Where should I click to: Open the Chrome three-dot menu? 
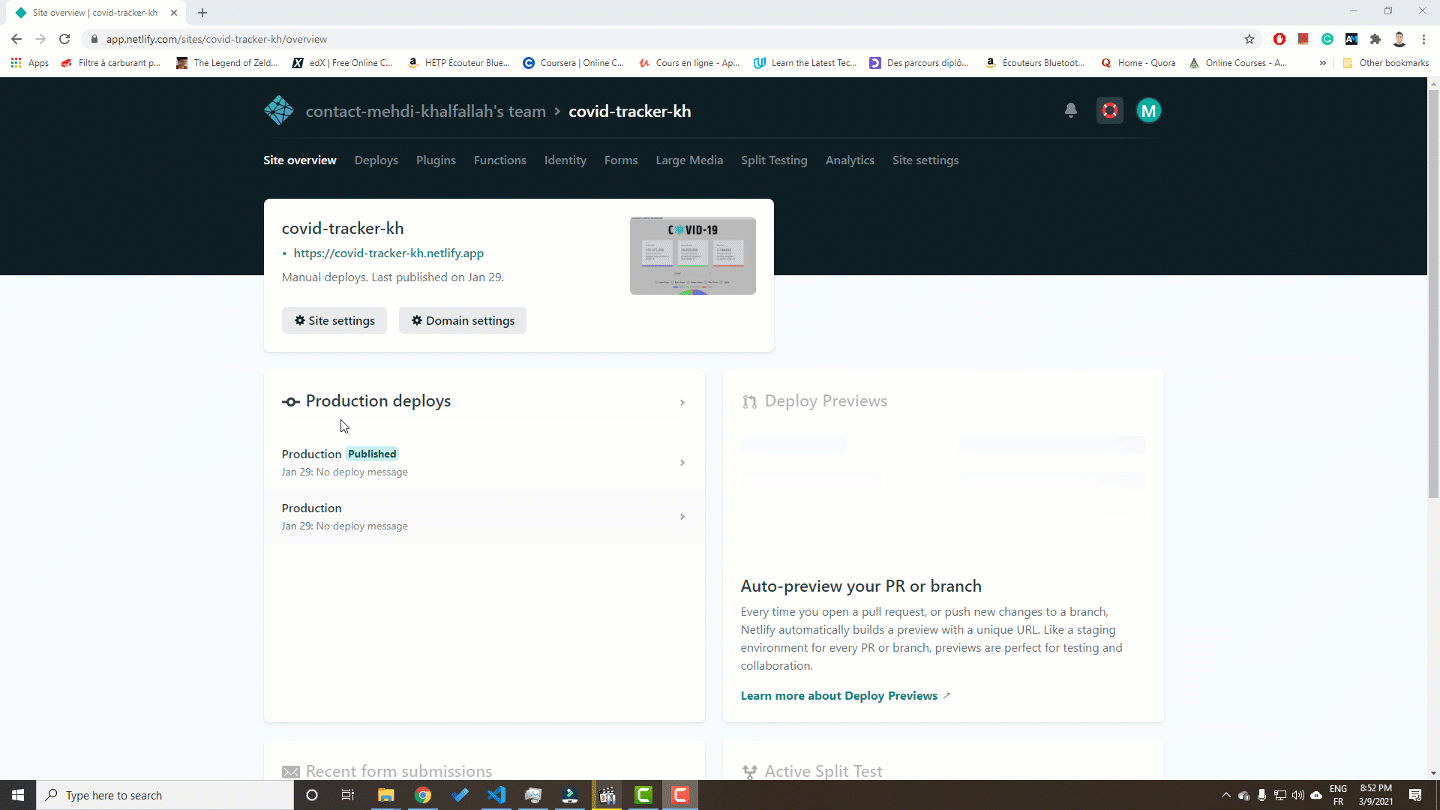tap(1423, 39)
